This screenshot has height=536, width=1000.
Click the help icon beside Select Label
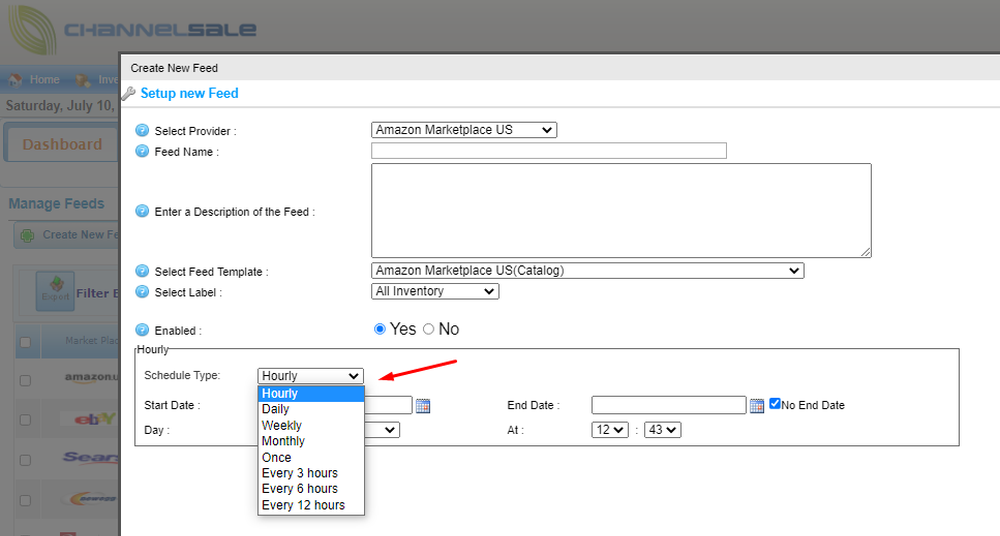pos(142,293)
